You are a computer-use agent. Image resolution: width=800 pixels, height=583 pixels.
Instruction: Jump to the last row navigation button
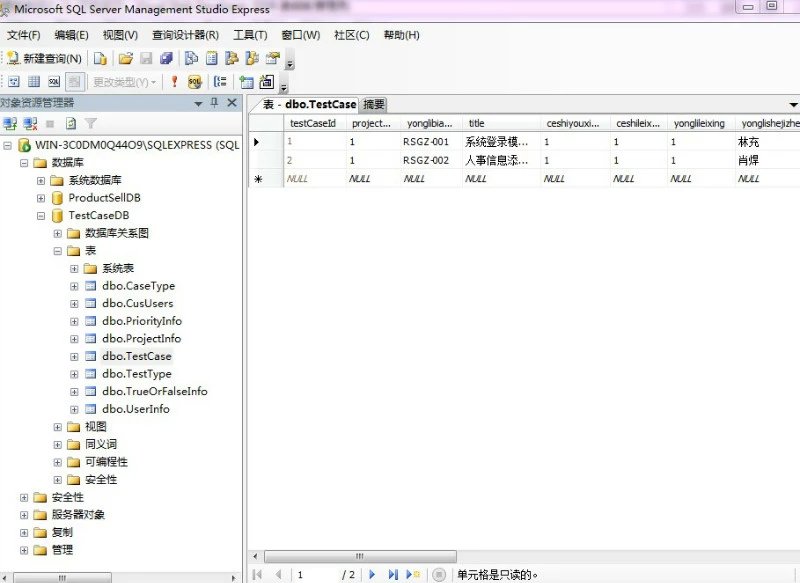coord(393,574)
